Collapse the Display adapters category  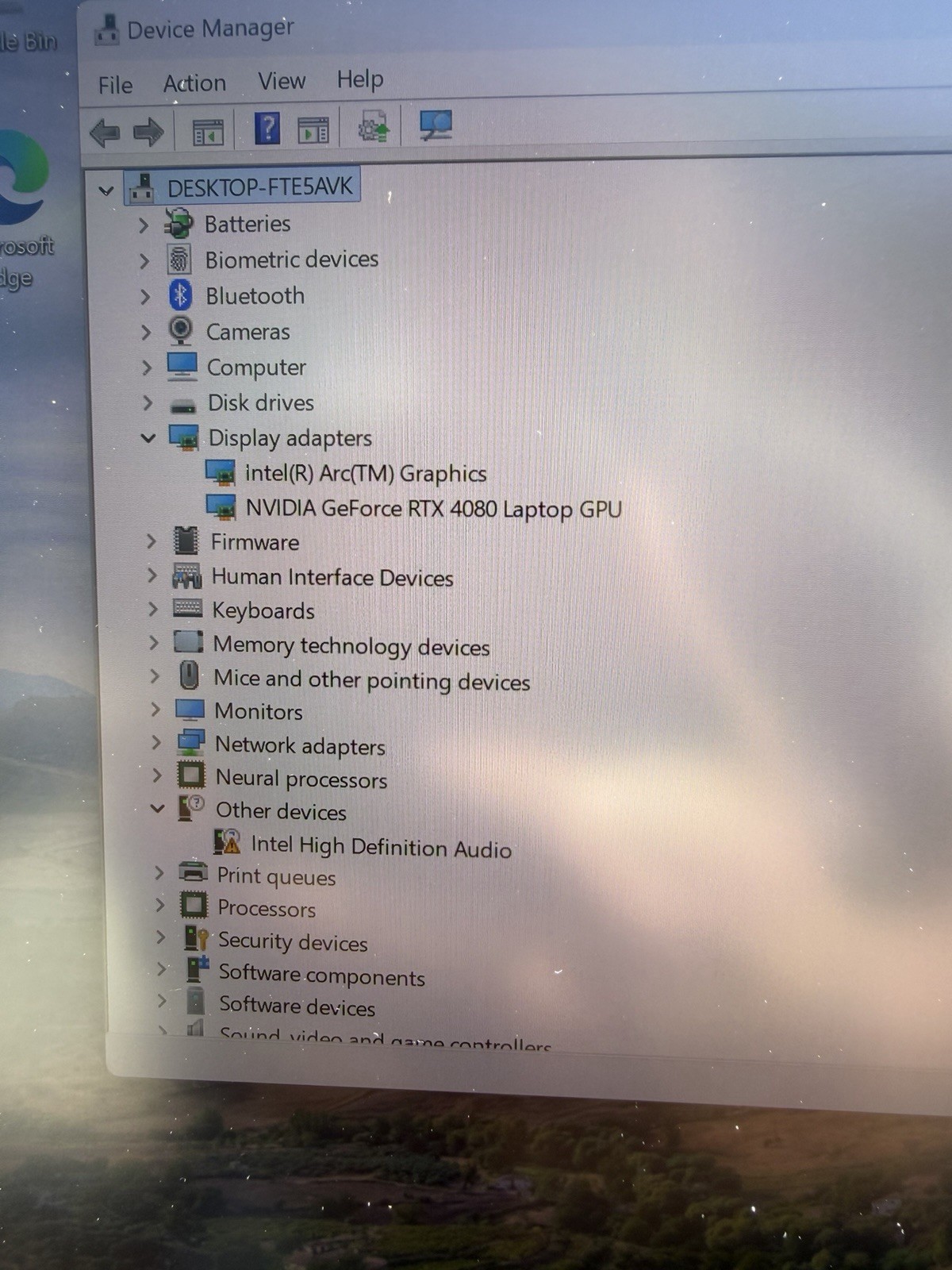tap(148, 437)
